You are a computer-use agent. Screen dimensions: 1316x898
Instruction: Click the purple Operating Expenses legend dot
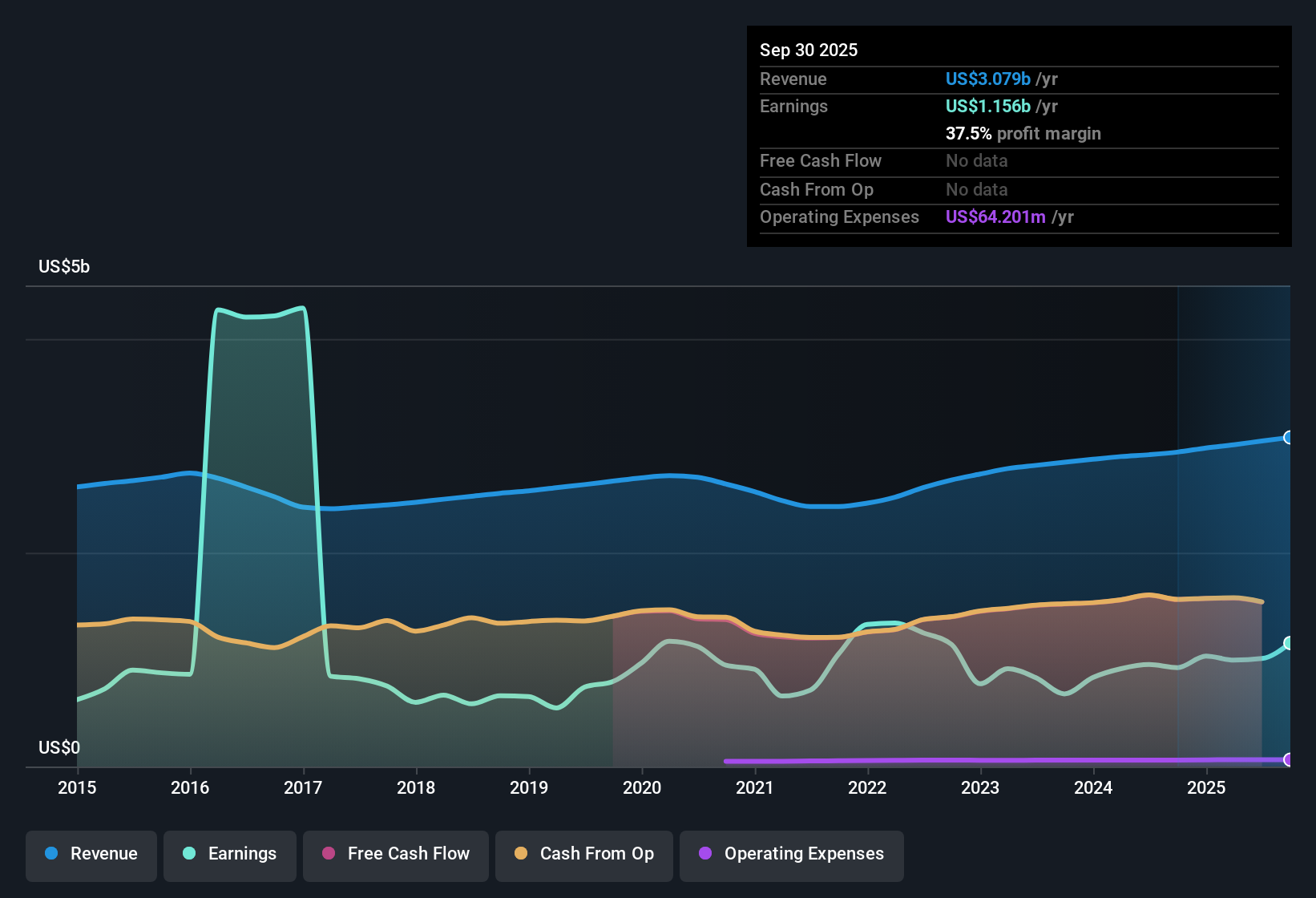704,854
